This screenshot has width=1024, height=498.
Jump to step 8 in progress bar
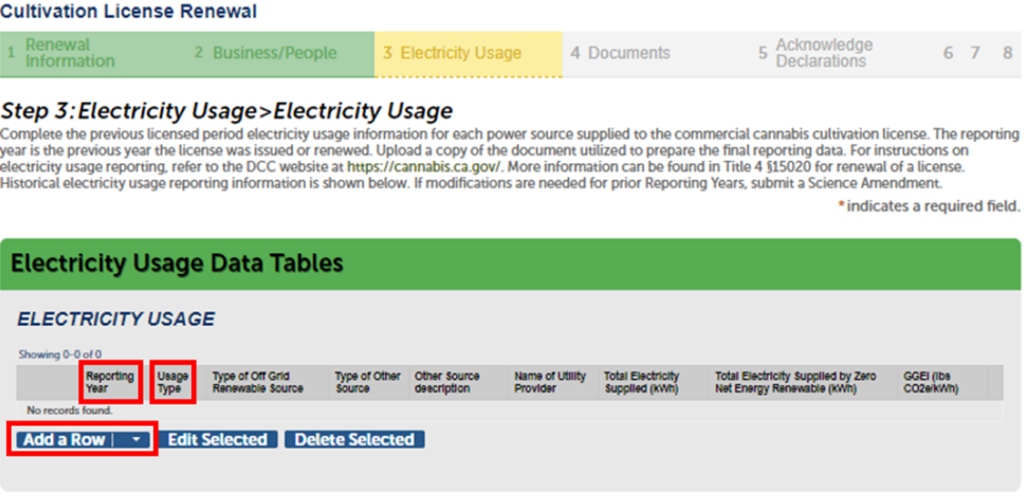1007,53
